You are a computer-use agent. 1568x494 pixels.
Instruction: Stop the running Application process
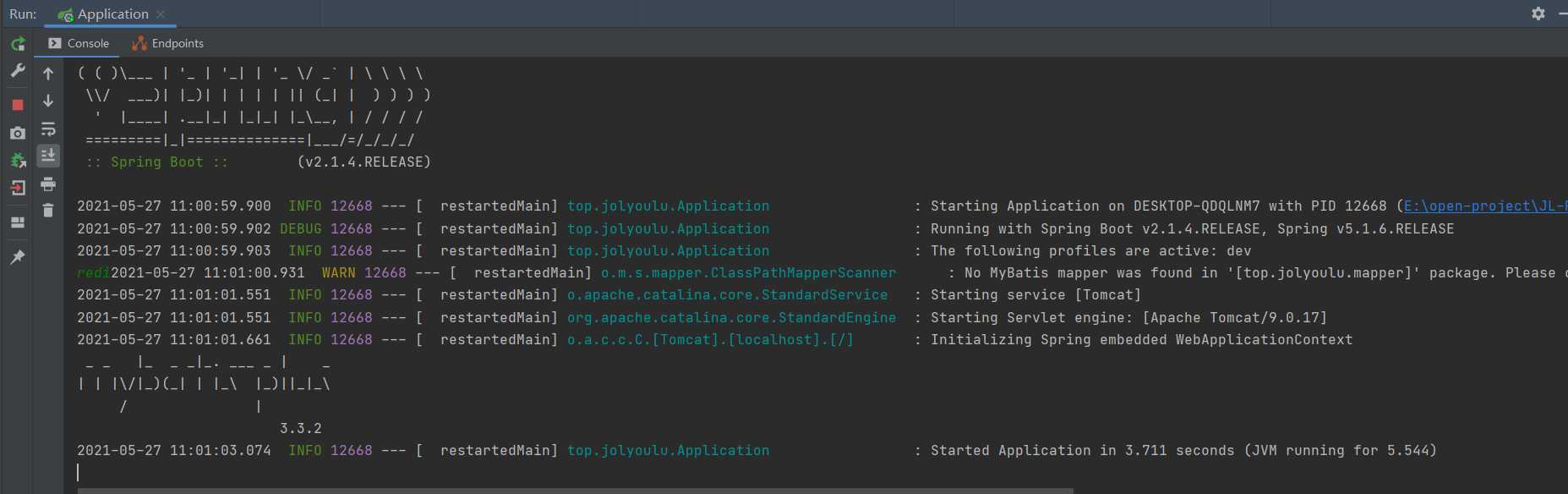point(18,105)
